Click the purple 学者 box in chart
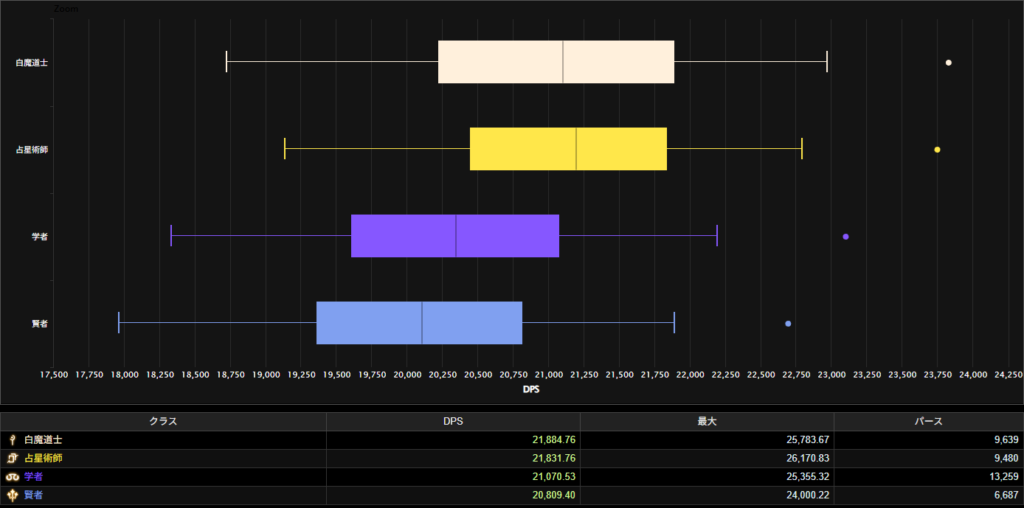 click(455, 236)
